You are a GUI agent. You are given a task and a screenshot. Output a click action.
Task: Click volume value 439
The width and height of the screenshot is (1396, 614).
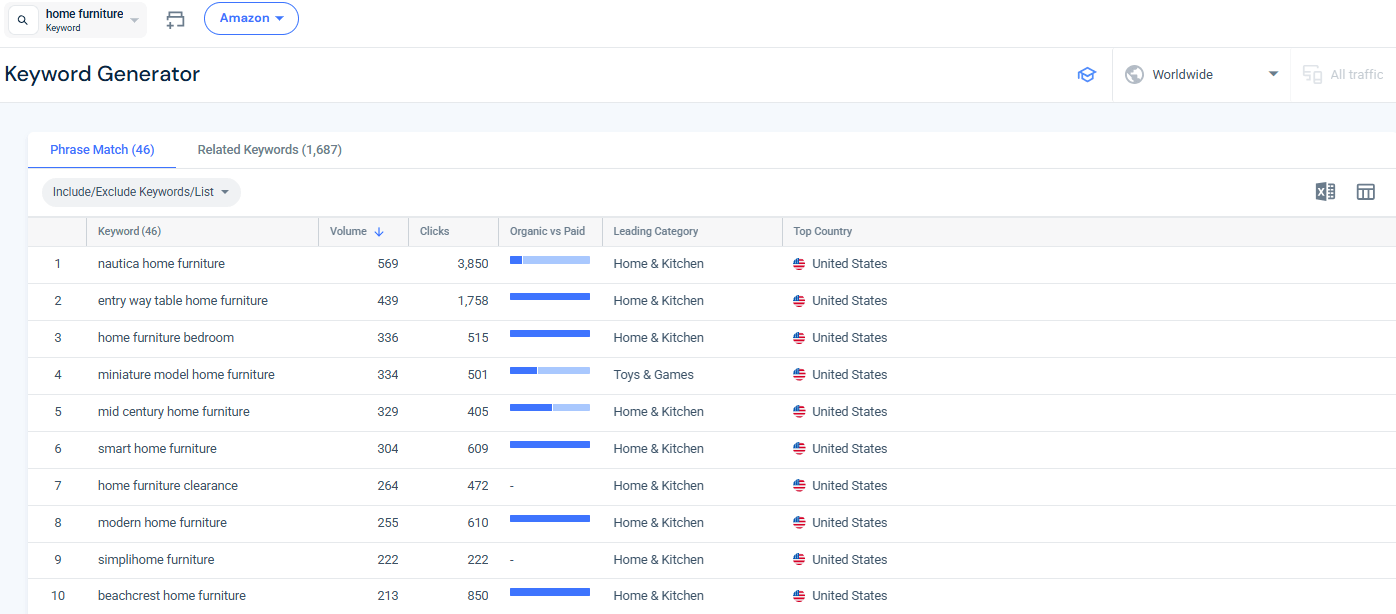[388, 301]
